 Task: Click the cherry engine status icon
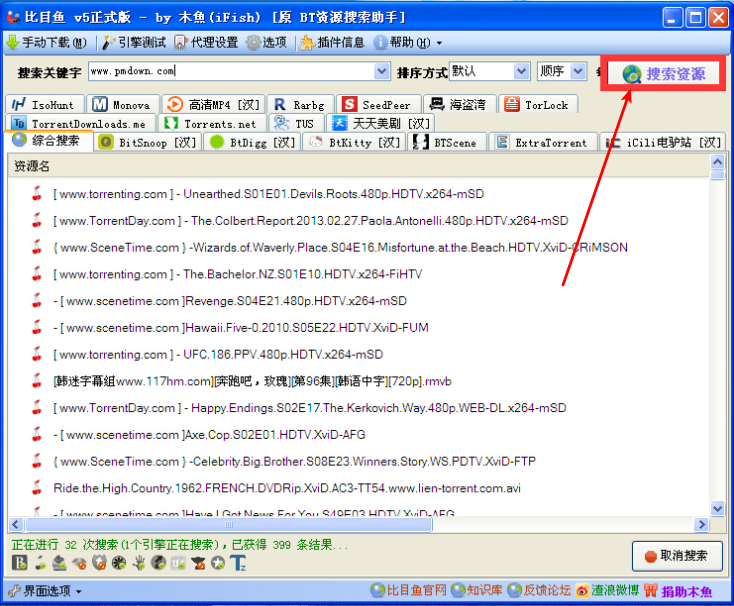coord(40,562)
